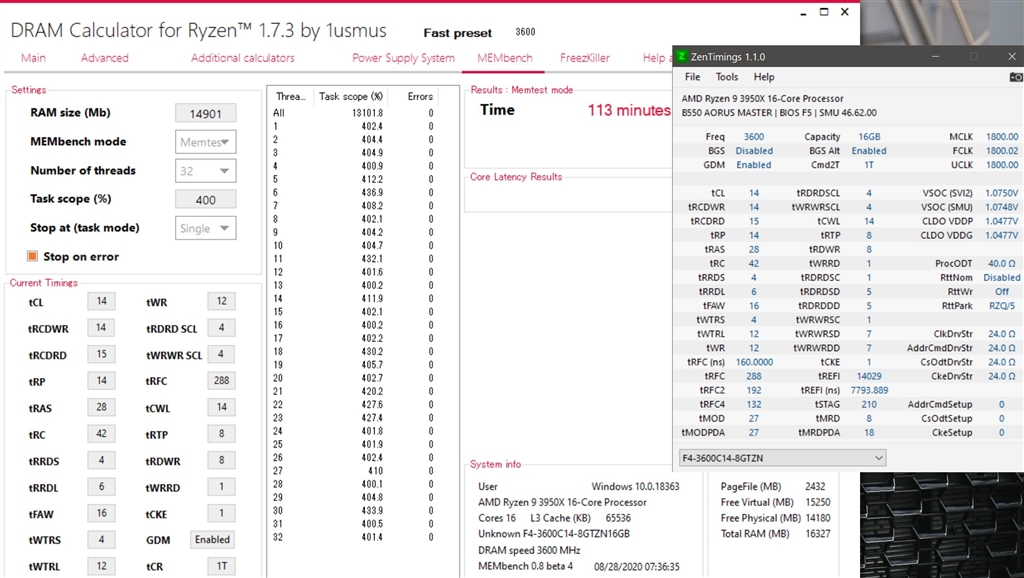
Task: Click the tRFC value 288 in Current Timings
Action: tap(221, 380)
